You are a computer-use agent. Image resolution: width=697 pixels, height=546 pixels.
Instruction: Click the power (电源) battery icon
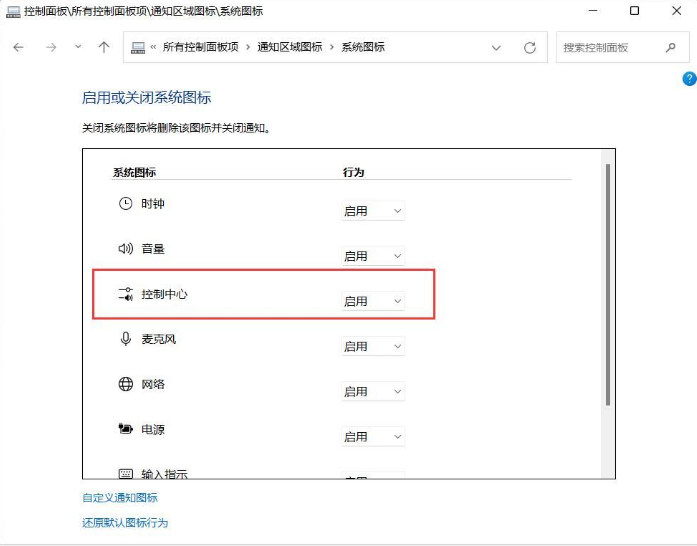tap(125, 429)
